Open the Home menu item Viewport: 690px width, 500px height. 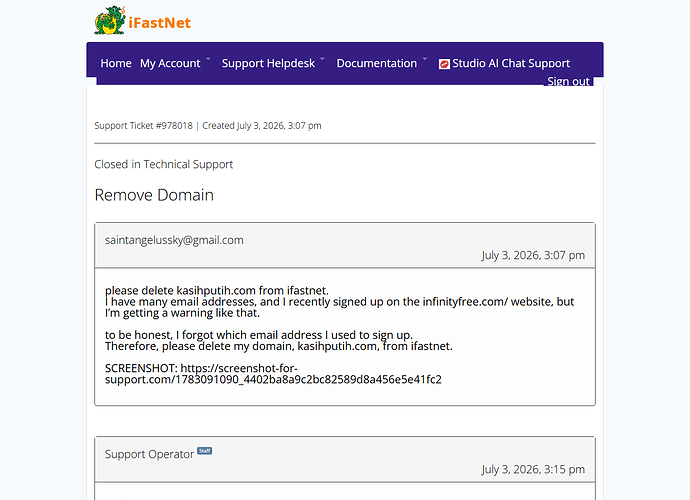coord(116,63)
